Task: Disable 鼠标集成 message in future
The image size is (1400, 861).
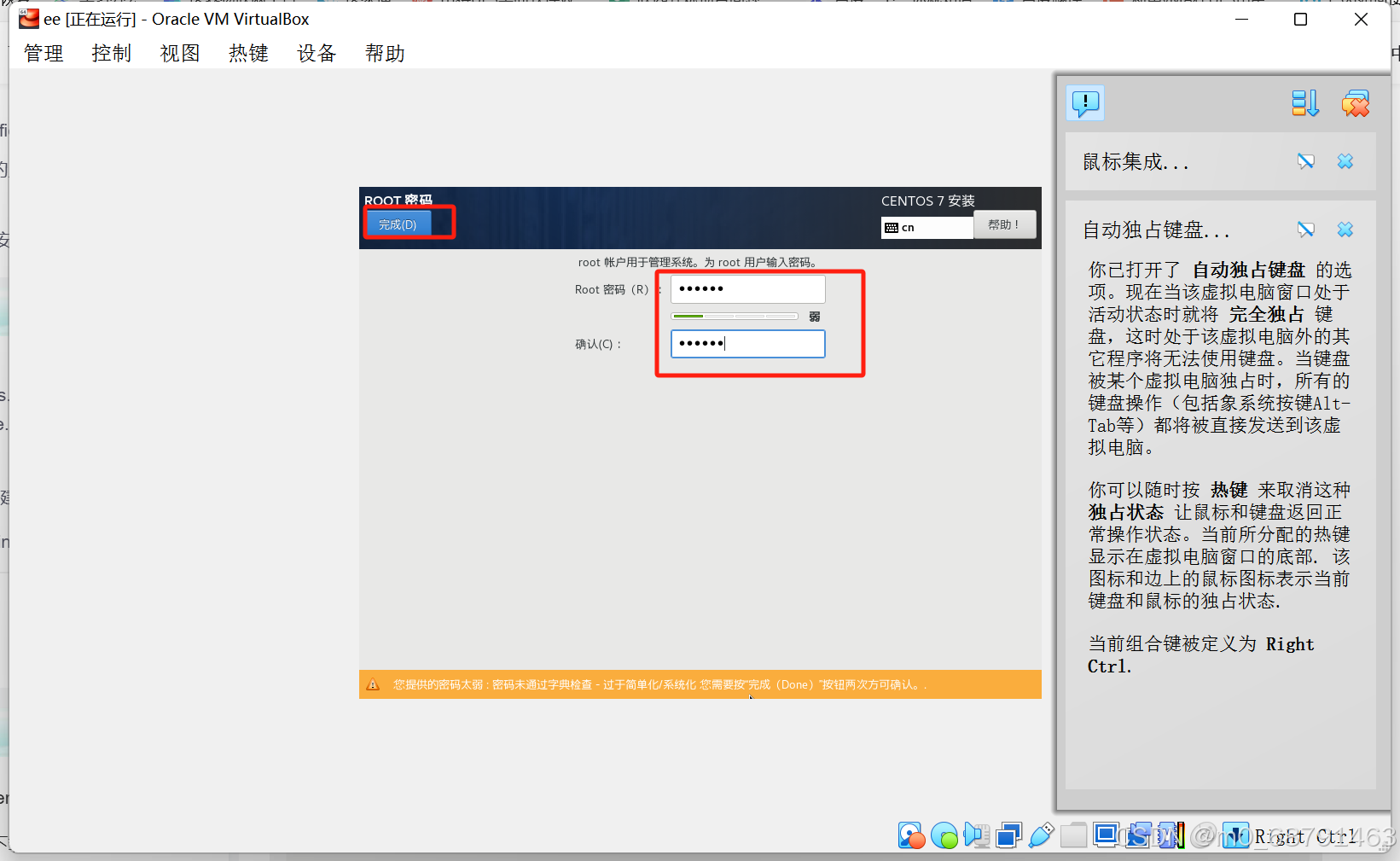Action: click(1306, 161)
